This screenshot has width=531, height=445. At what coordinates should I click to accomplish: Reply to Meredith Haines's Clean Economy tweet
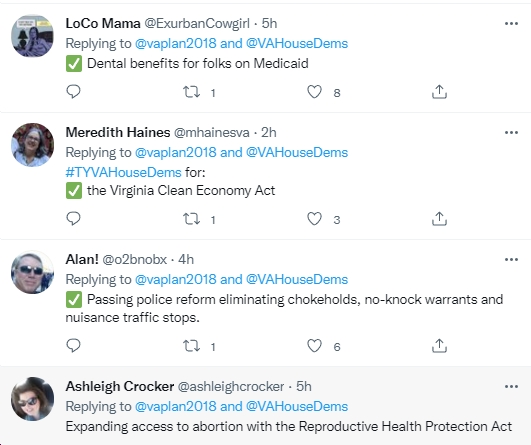click(73, 218)
